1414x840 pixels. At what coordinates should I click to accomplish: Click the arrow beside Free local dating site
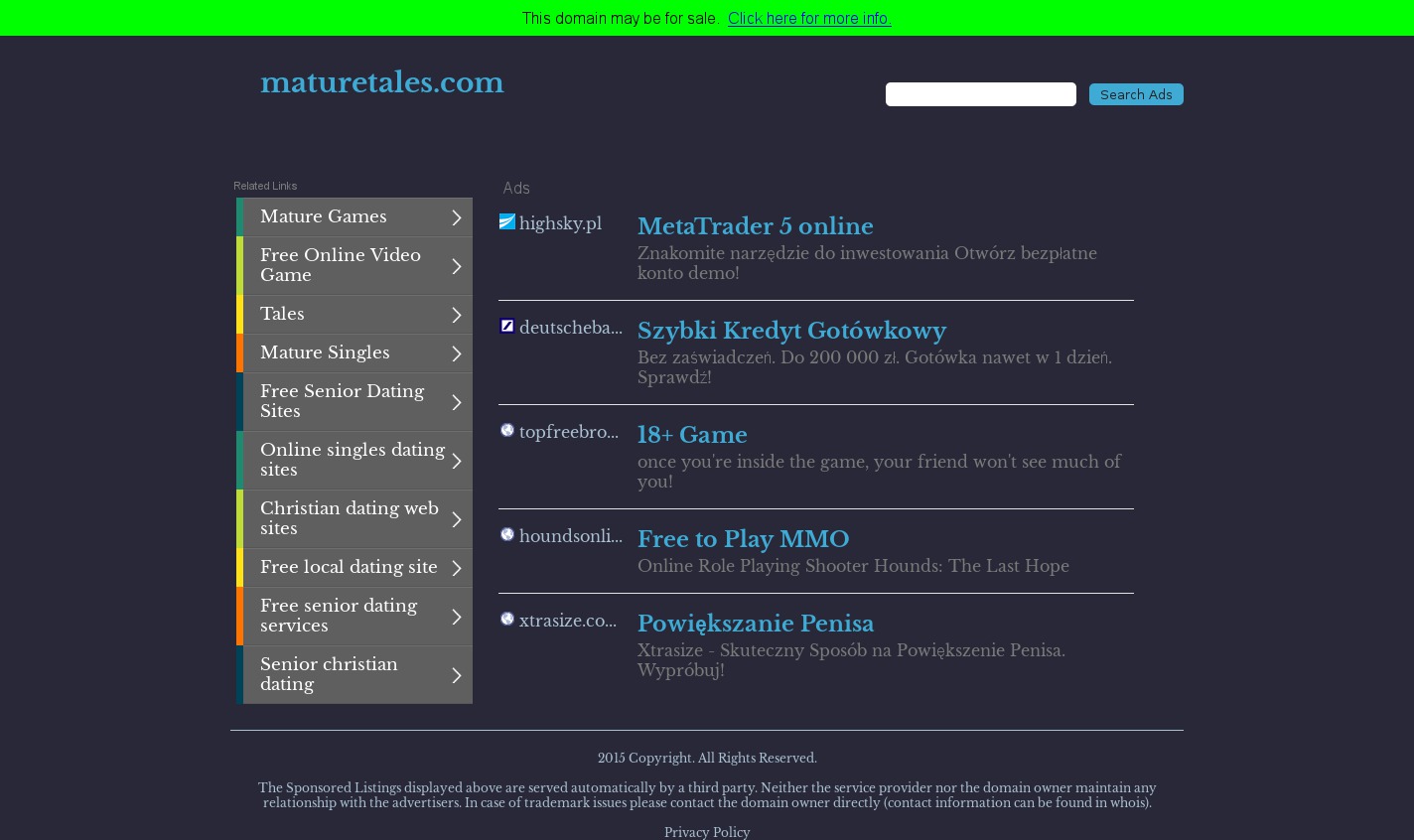point(457,568)
